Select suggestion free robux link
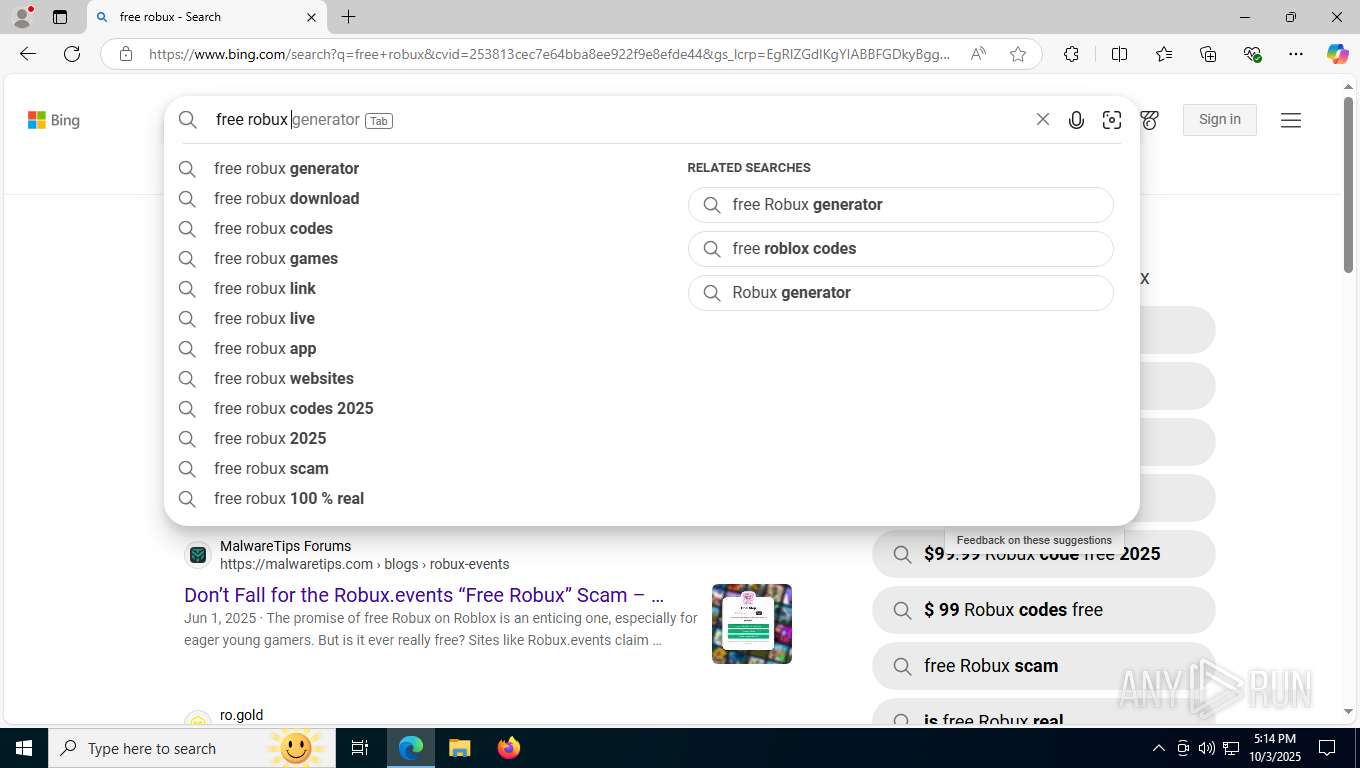Viewport: 1360px width, 768px height. coord(265,289)
